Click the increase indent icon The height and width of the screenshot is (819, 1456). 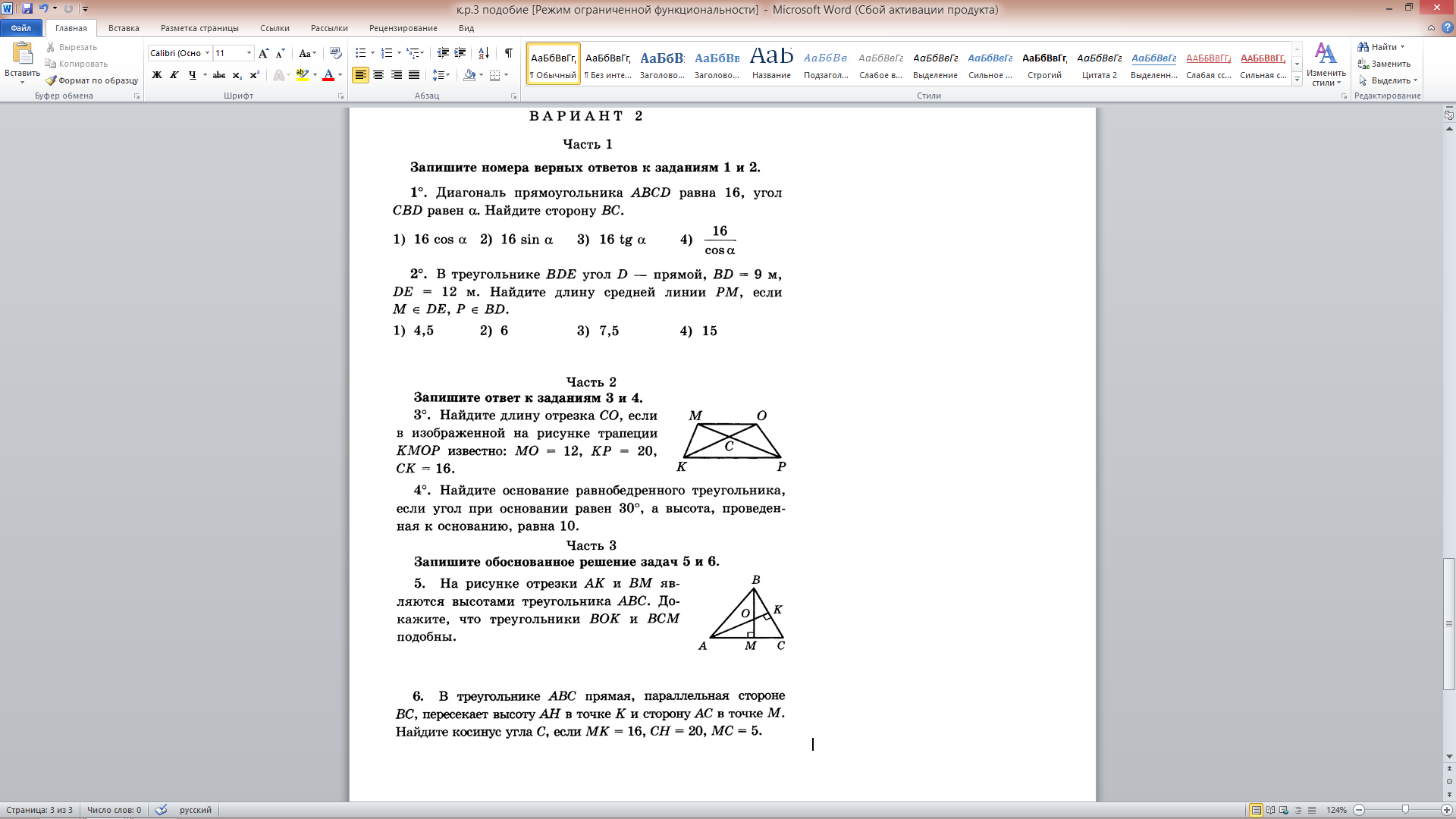coord(460,53)
